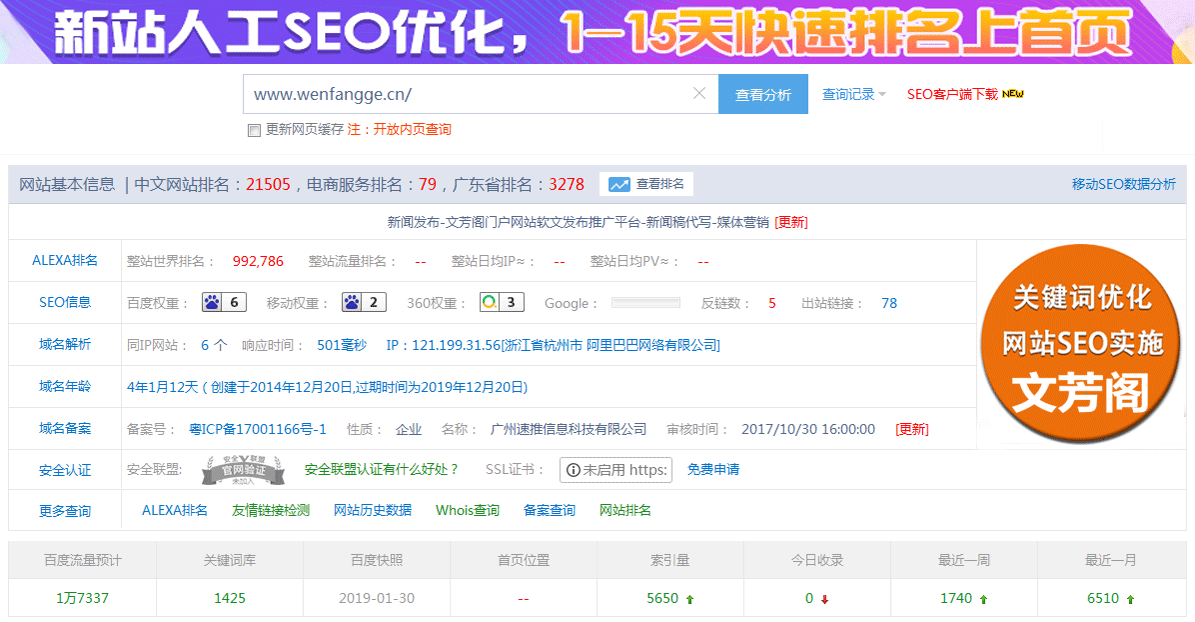This screenshot has height=622, width=1195.
Task: Click the green up arrow next to 6510
Action: pyautogui.click(x=1130, y=600)
